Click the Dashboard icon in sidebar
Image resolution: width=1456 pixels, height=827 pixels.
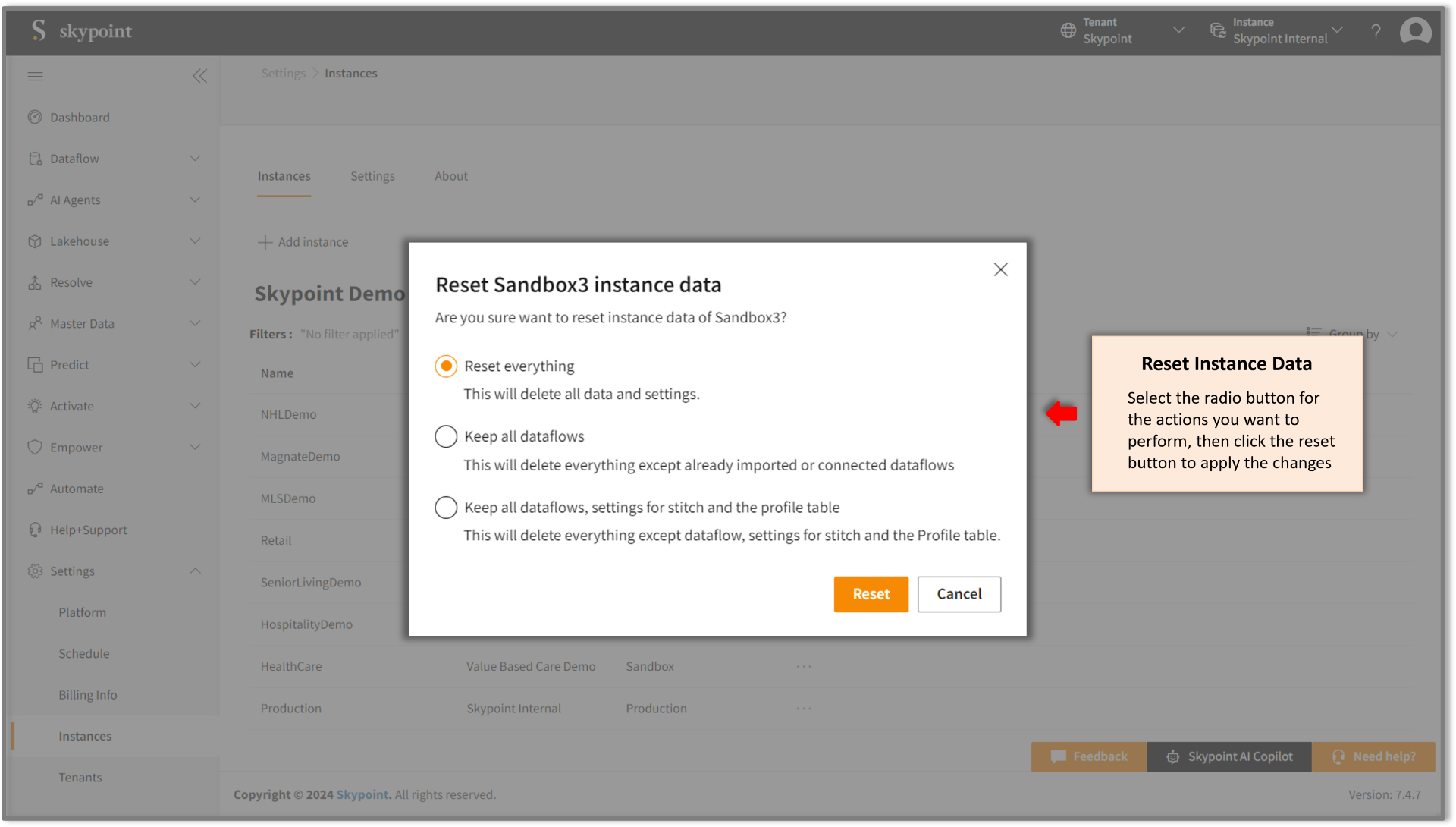(x=35, y=117)
